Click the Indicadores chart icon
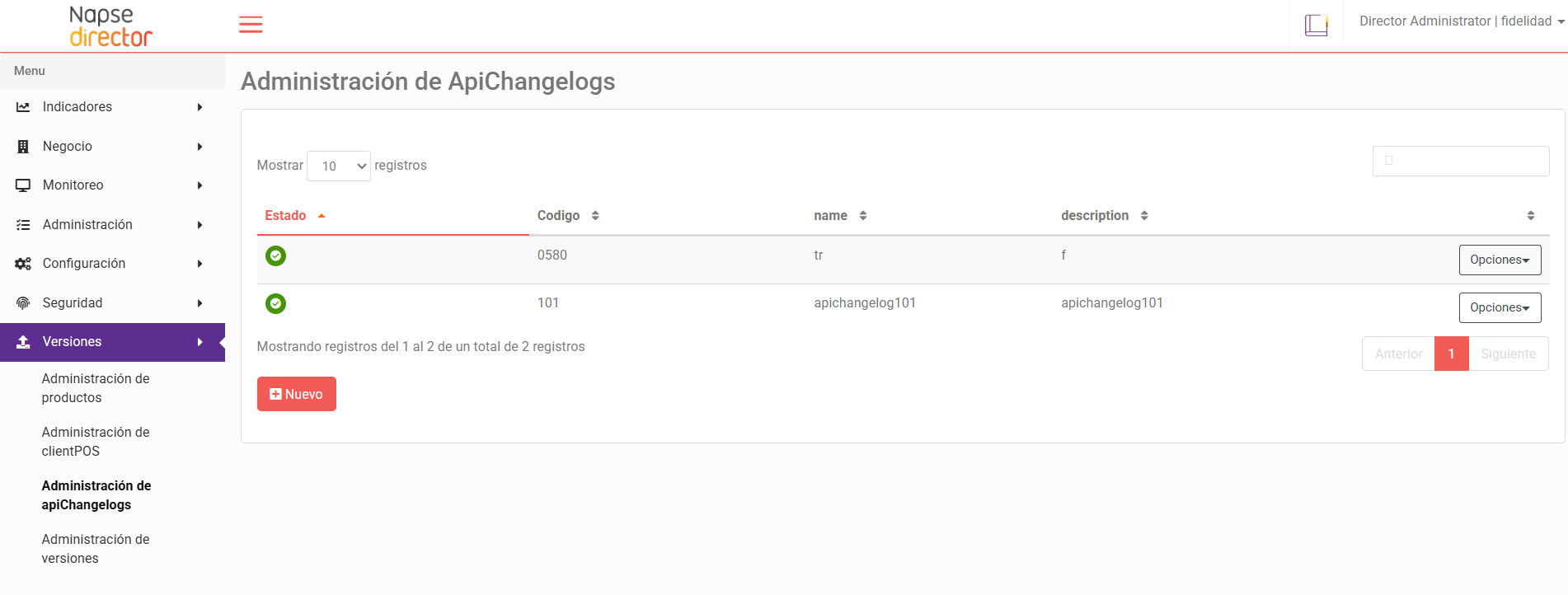The width and height of the screenshot is (1568, 595). click(x=23, y=107)
